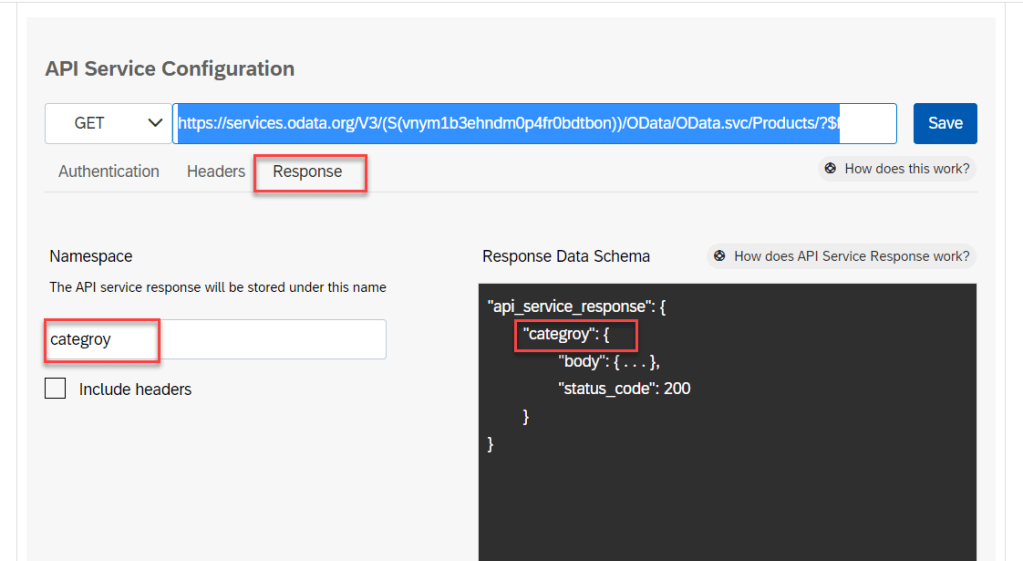Click help icon beside 'How does this work?'
1023x561 pixels.
pos(830,169)
